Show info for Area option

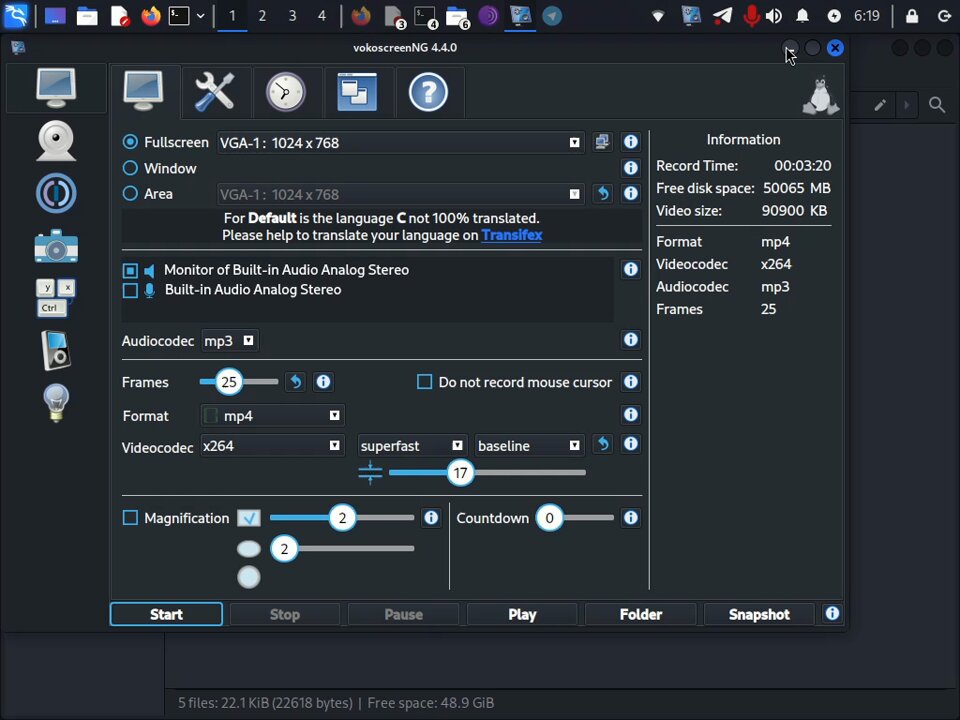pyautogui.click(x=631, y=193)
